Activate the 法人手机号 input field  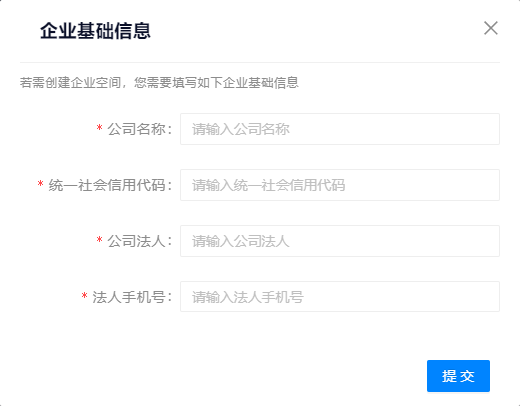pyautogui.click(x=340, y=297)
